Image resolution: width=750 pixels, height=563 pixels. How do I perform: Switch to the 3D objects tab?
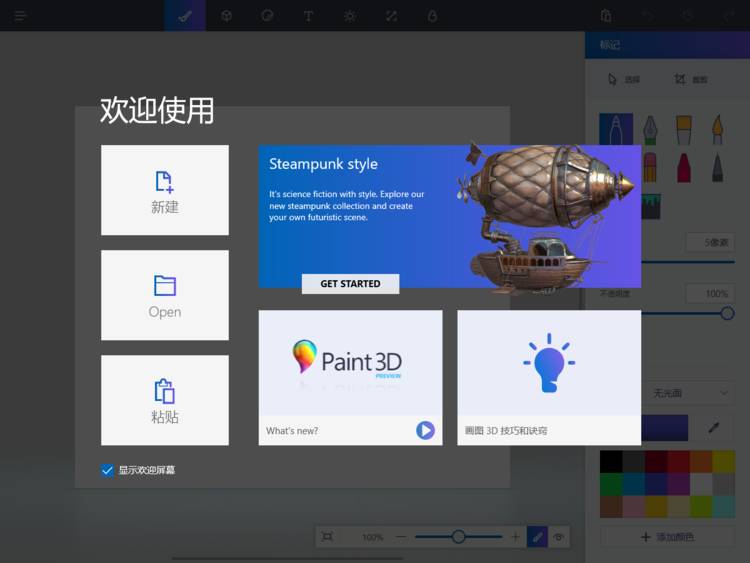click(226, 16)
